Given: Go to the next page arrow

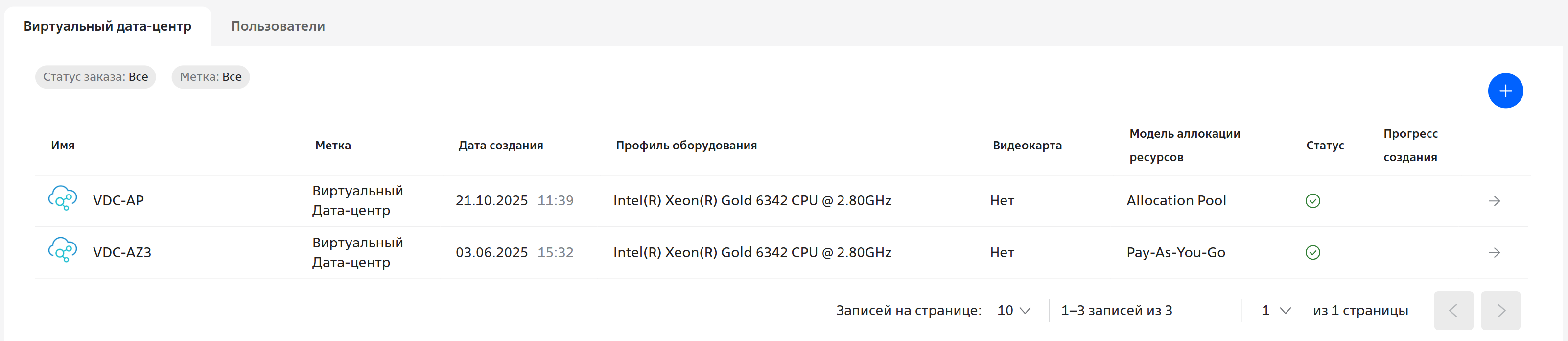Looking at the screenshot, I should (1500, 311).
